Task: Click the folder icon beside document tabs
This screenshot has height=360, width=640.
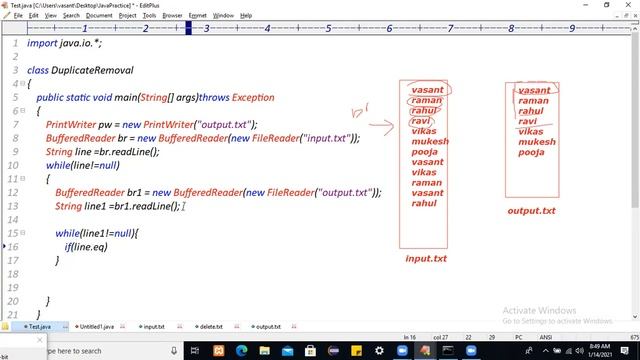Action: point(5,327)
